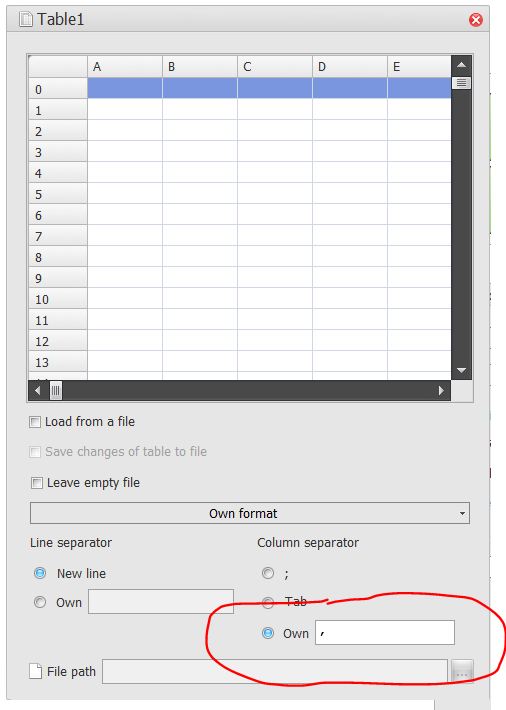Open the Own format dropdown
The image size is (506, 710).
point(250,513)
